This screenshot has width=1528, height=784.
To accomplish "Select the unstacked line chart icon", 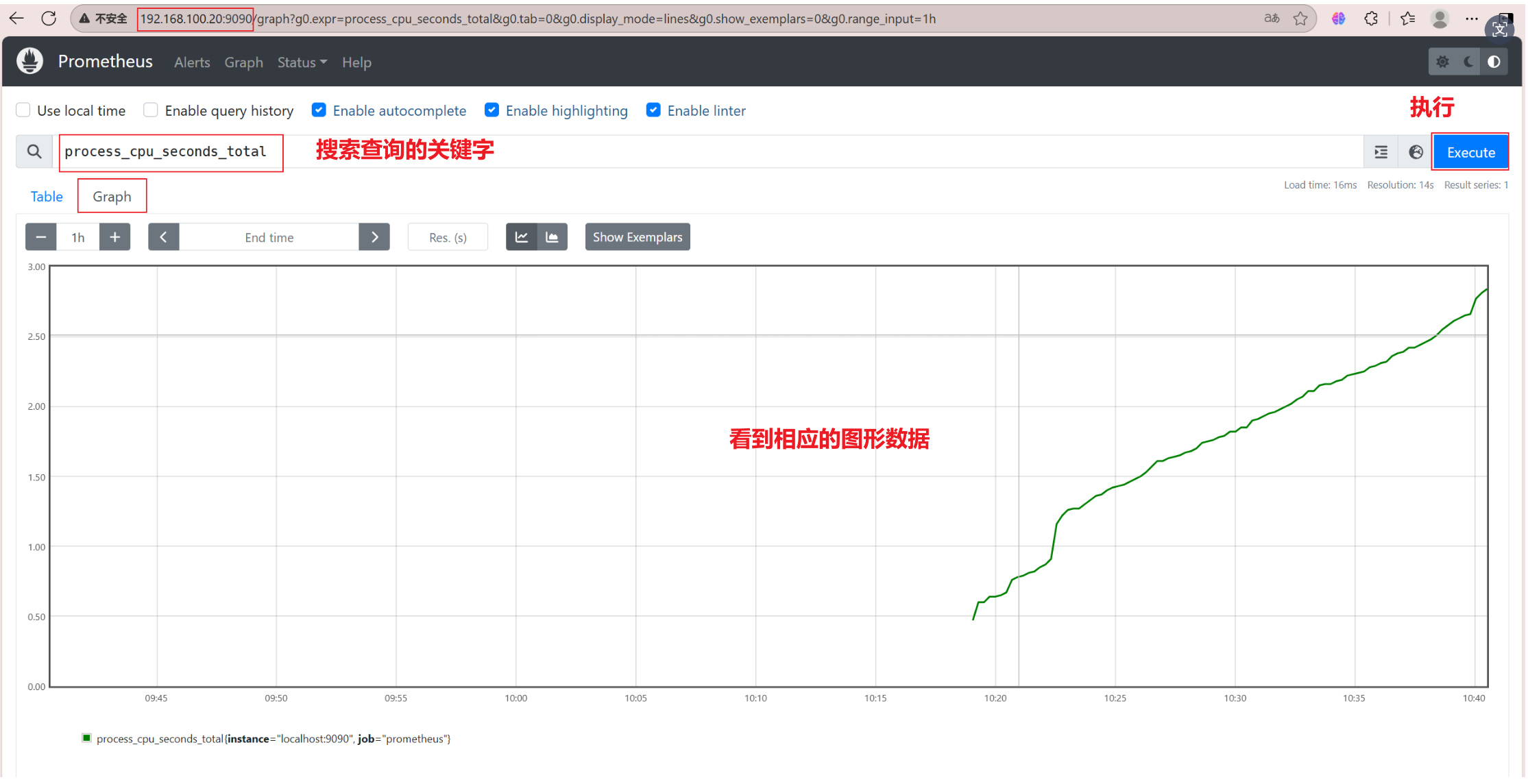I will 521,237.
